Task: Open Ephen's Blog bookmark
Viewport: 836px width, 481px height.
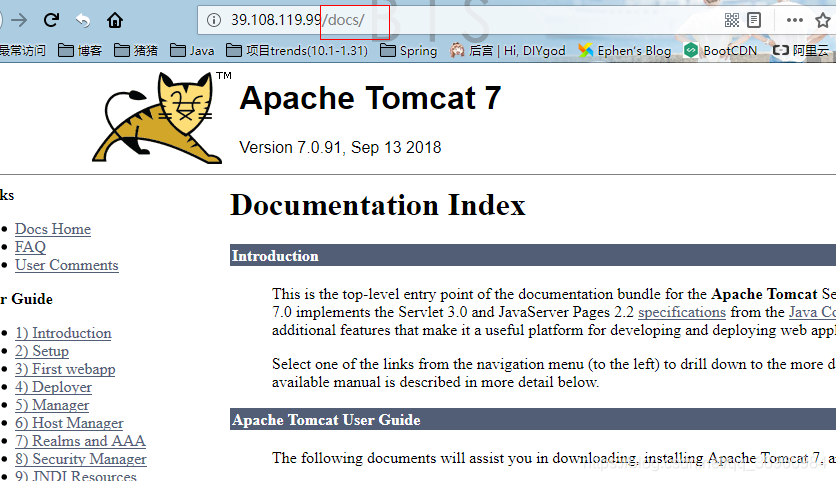Action: click(624, 51)
